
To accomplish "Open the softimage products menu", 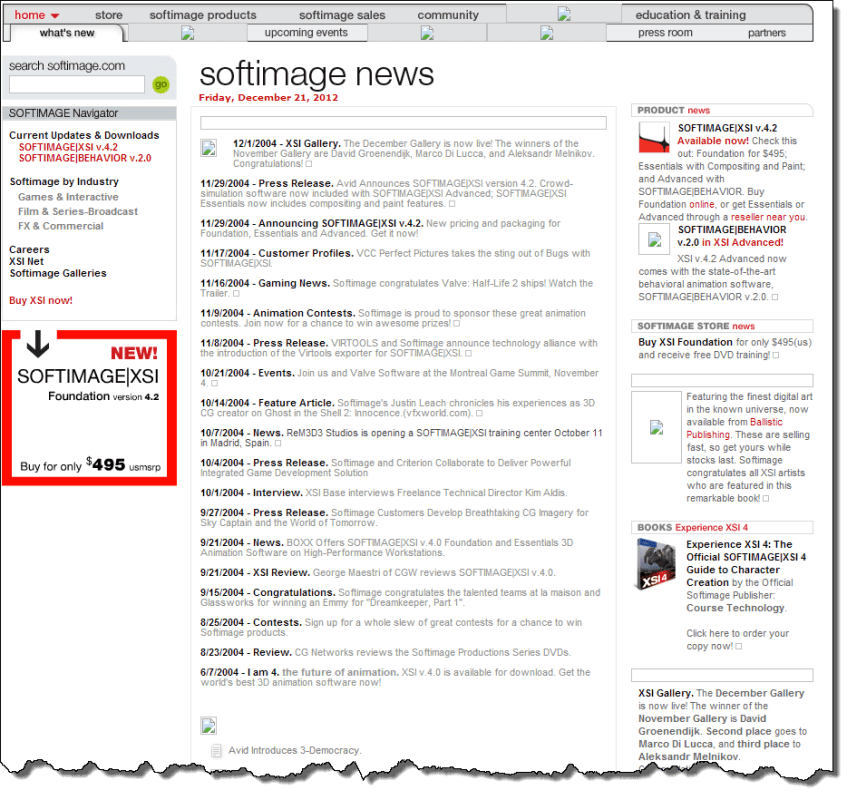I will coord(202,15).
